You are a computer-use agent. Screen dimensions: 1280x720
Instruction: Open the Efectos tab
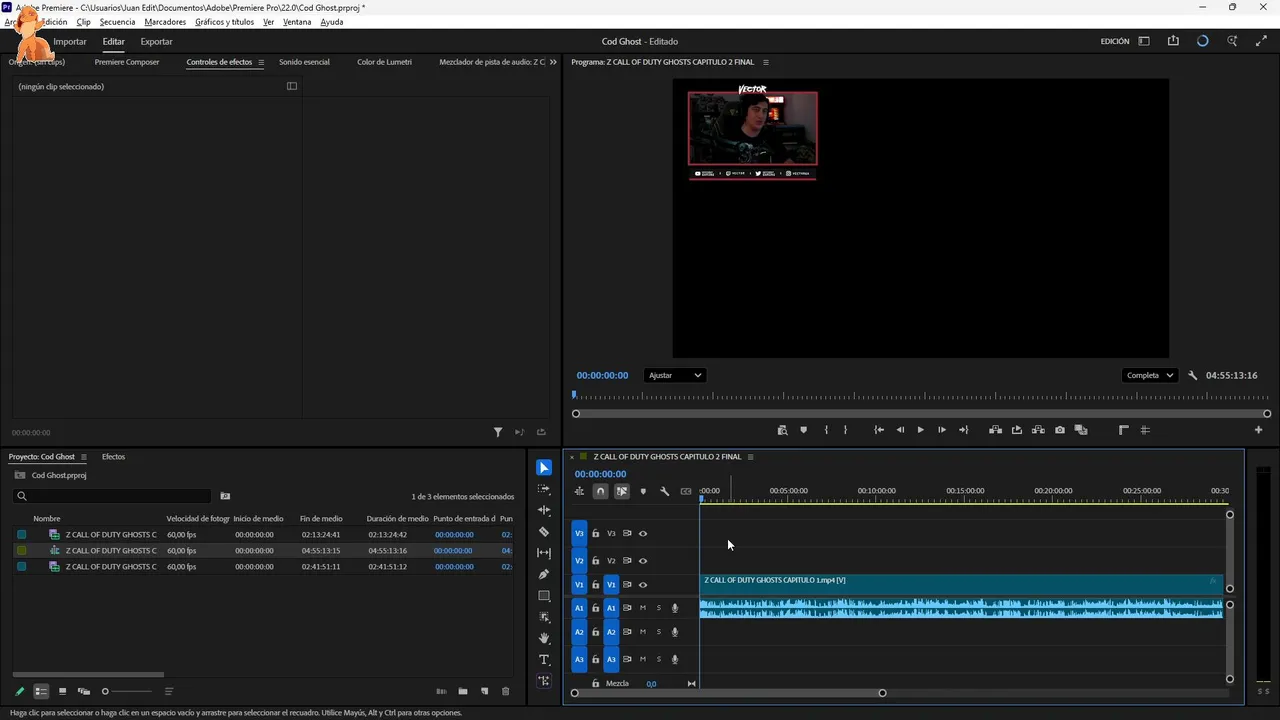pyautogui.click(x=113, y=457)
